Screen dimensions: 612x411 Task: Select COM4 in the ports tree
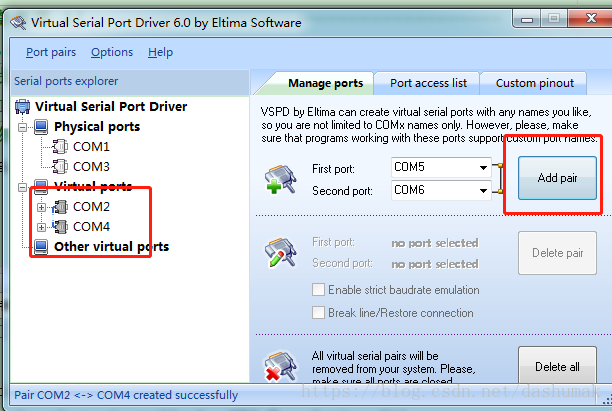(91, 226)
